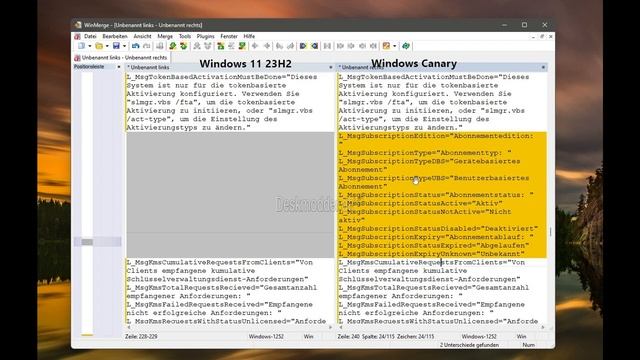Screen dimensions: 640x360
Task: Copy difference to left icon
Action: [x=267, y=46]
